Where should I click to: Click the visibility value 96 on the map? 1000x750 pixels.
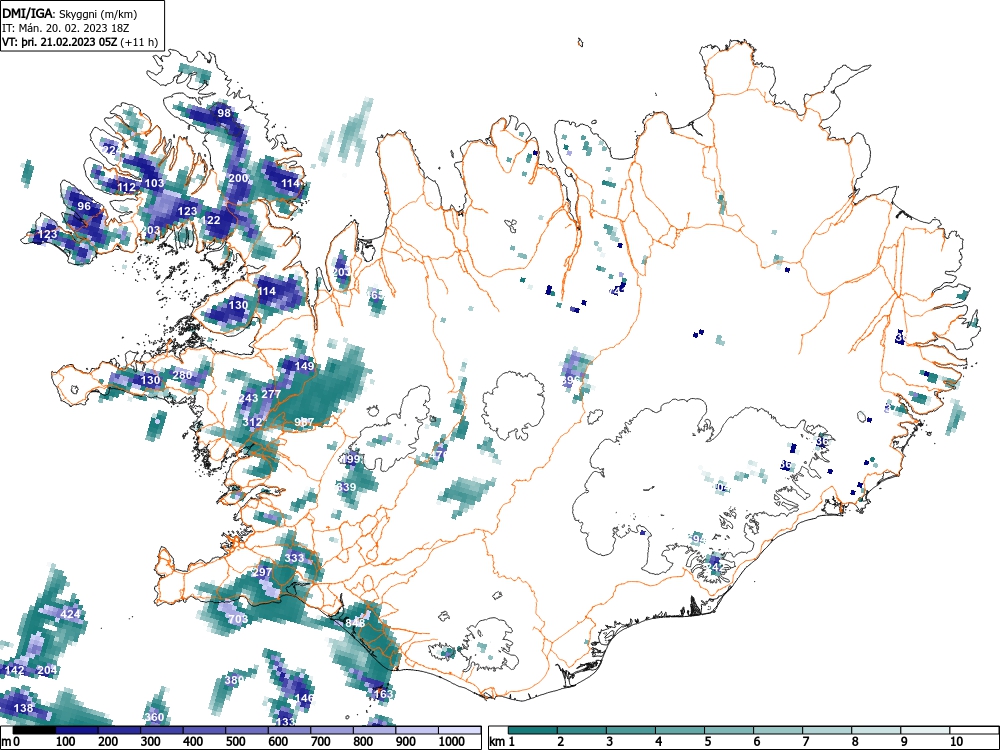tap(84, 206)
